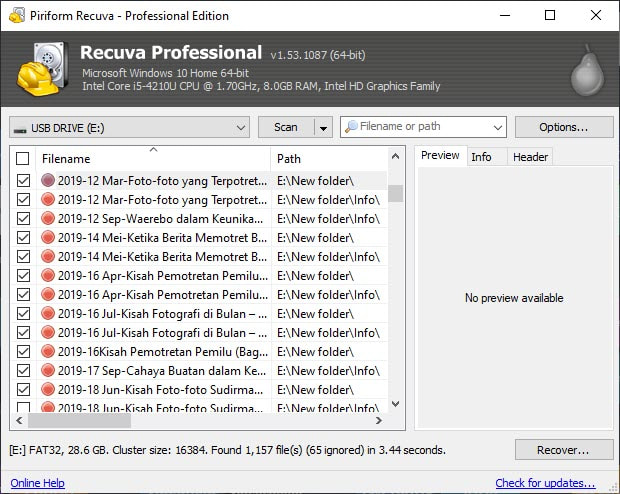Open the Online Help link

[38, 483]
